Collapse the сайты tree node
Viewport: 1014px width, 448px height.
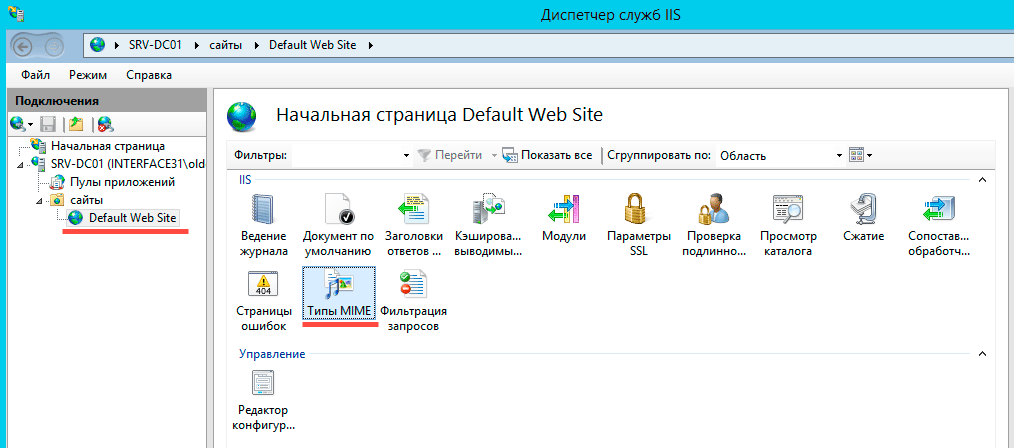[x=39, y=201]
